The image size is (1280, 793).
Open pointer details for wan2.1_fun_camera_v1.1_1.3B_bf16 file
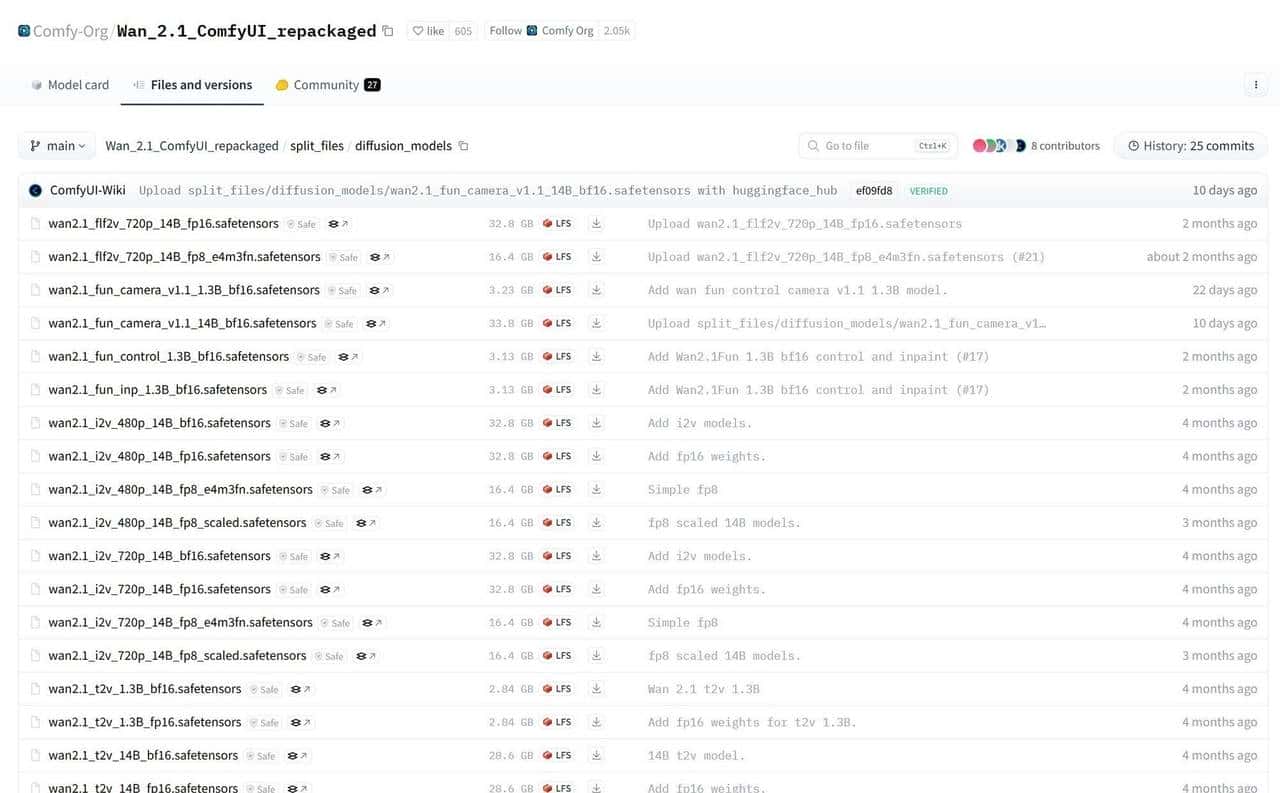pos(380,290)
